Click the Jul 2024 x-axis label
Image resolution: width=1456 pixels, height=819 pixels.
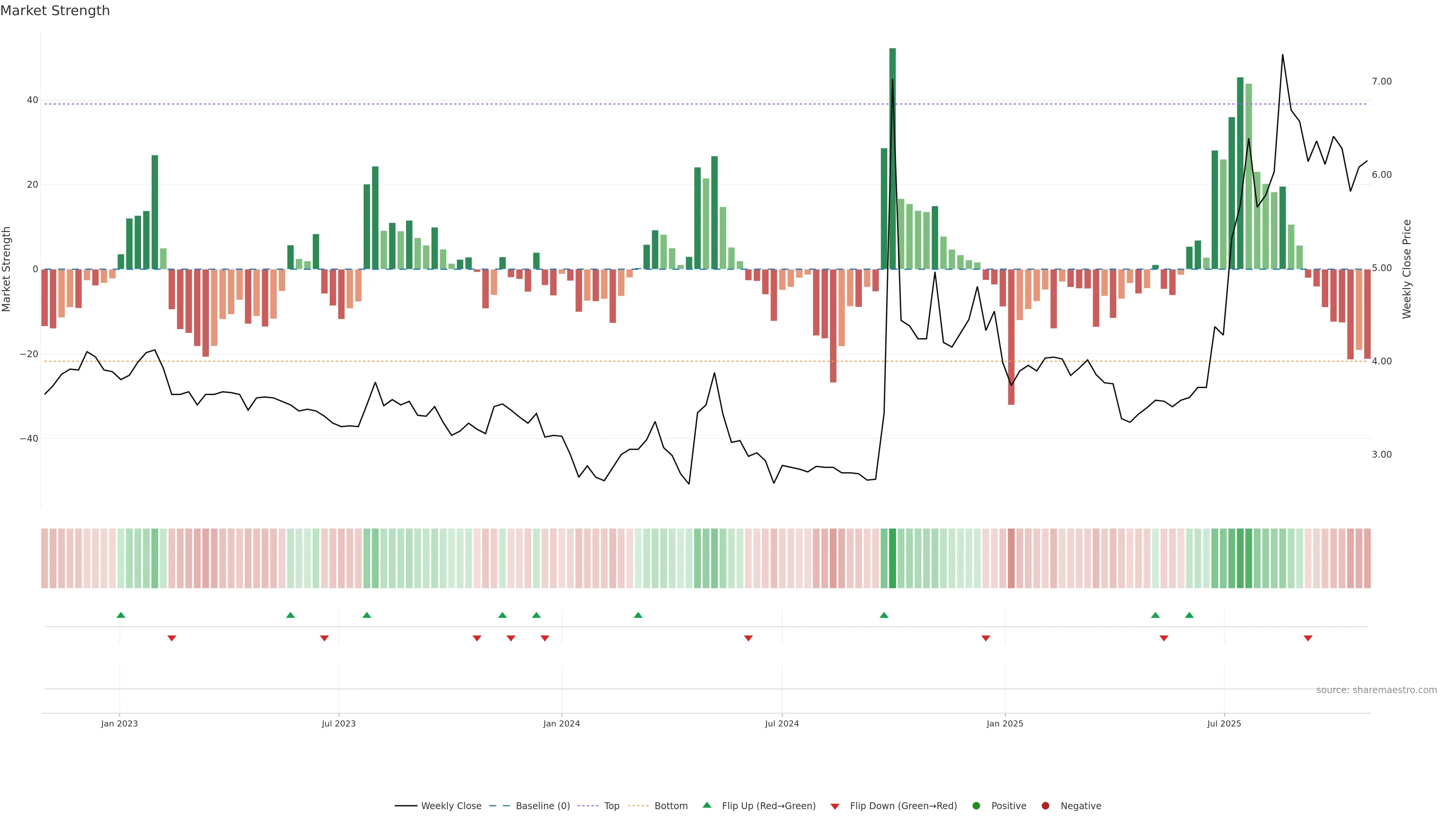[782, 723]
